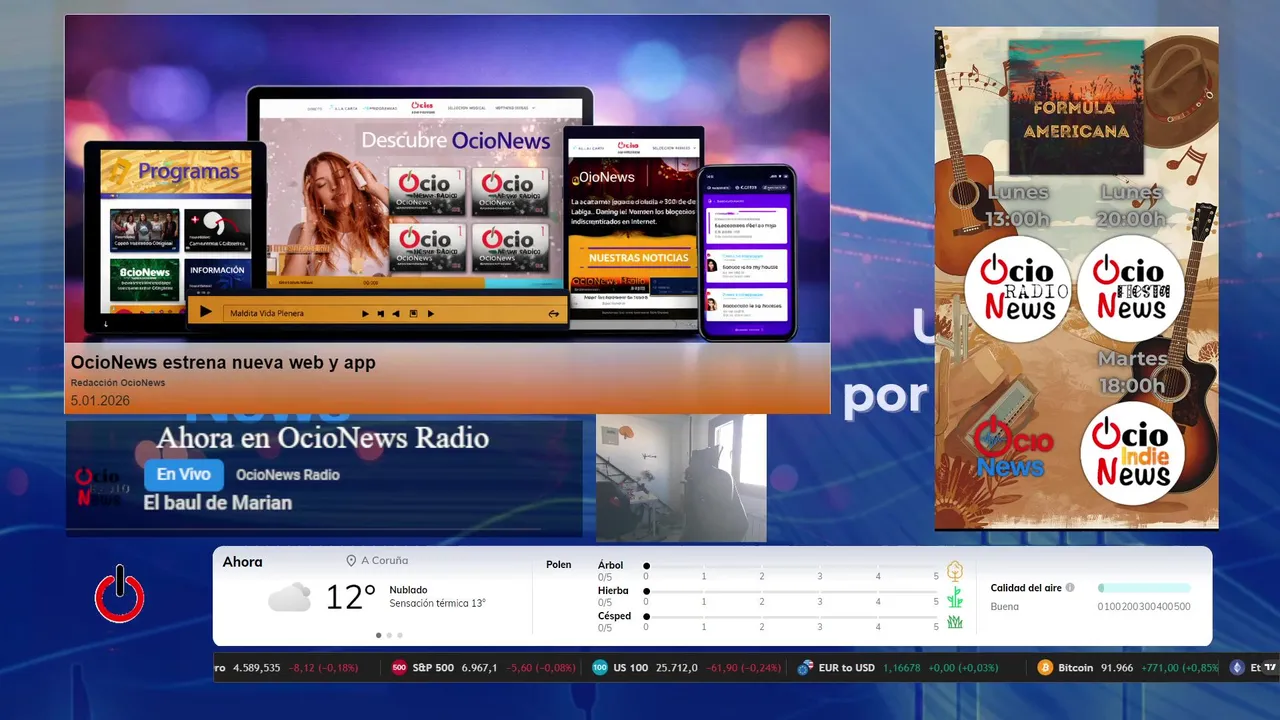Image resolution: width=1280 pixels, height=720 pixels.
Task: Select the first weather carousel dot
Action: (x=378, y=635)
